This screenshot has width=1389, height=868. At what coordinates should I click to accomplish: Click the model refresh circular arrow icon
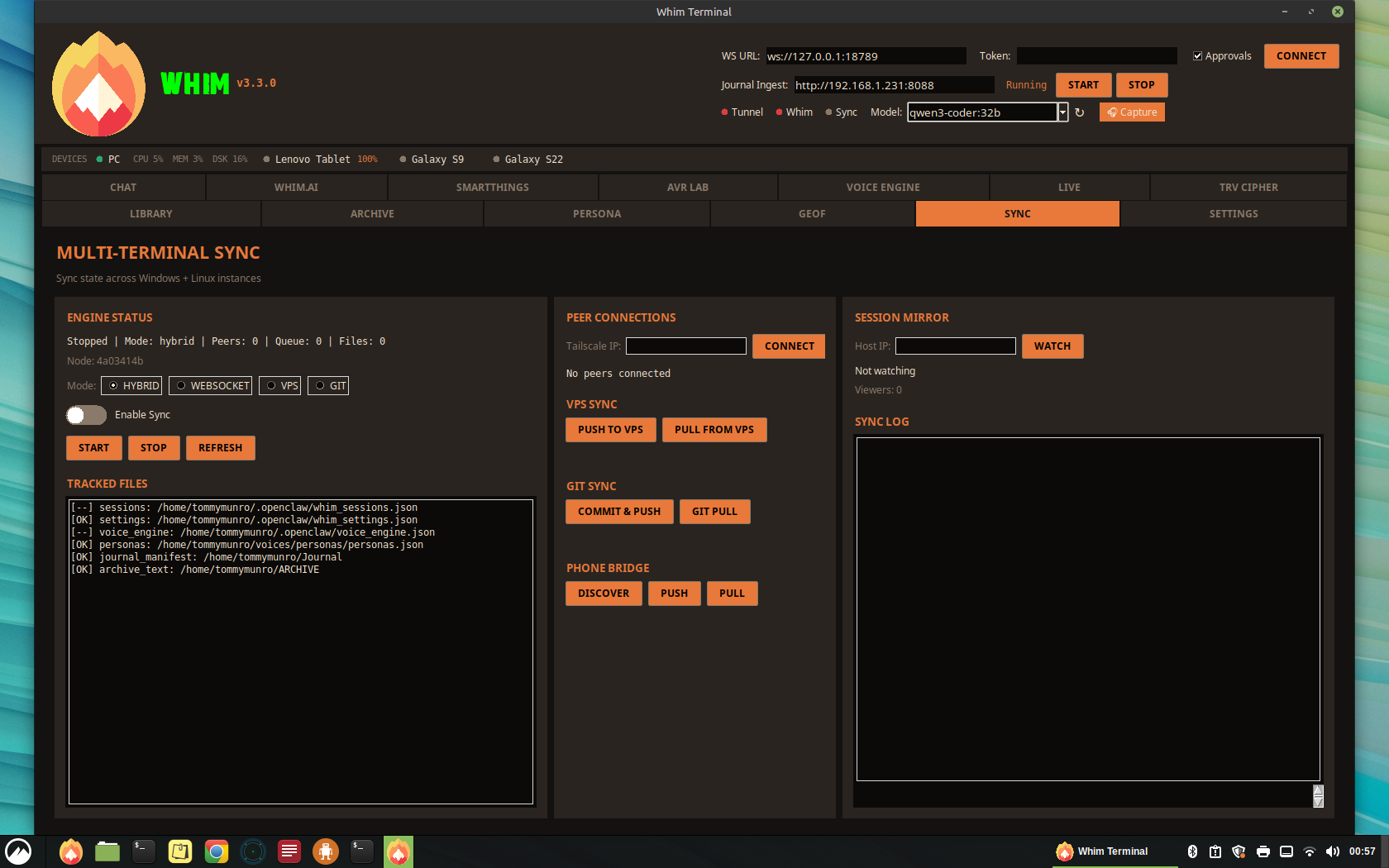click(1081, 112)
